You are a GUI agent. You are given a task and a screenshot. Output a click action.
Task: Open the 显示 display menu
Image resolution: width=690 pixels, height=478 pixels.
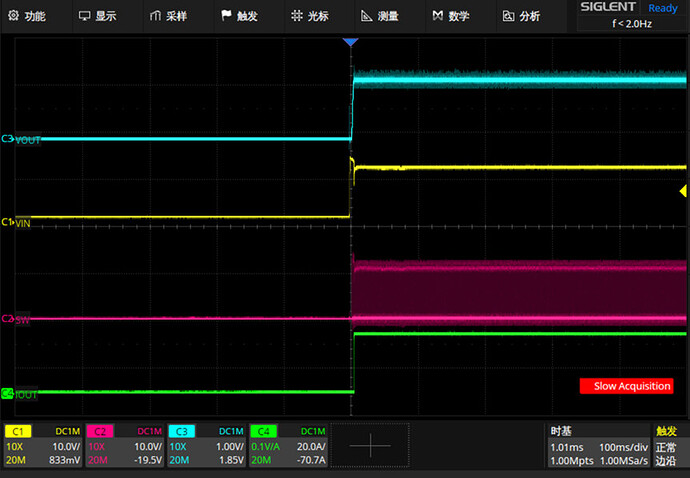pos(98,16)
